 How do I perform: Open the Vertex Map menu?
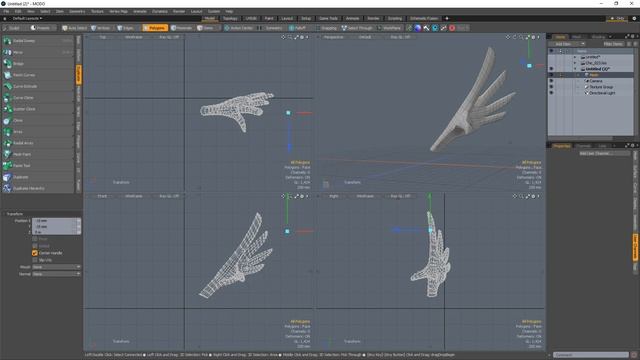(x=118, y=11)
